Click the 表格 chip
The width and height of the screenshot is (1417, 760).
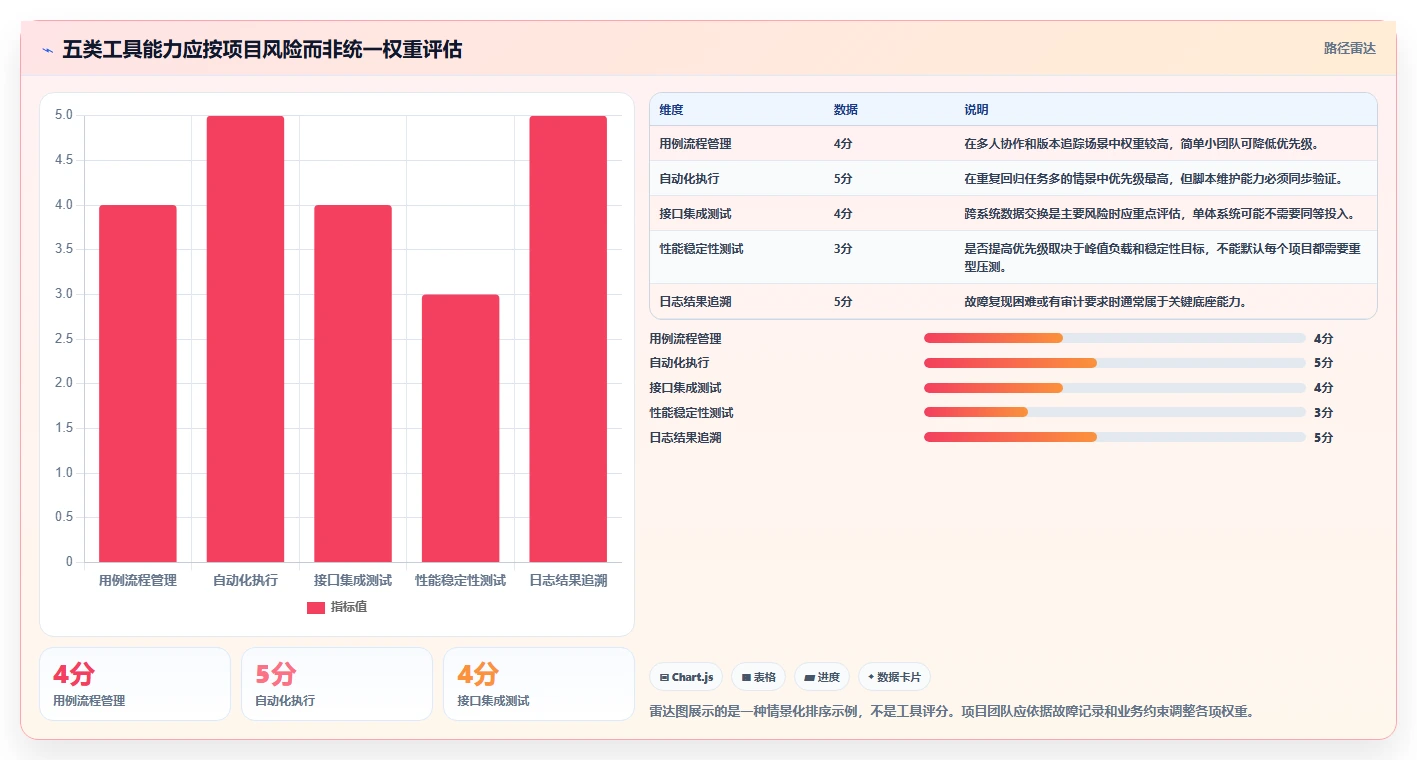pos(759,677)
